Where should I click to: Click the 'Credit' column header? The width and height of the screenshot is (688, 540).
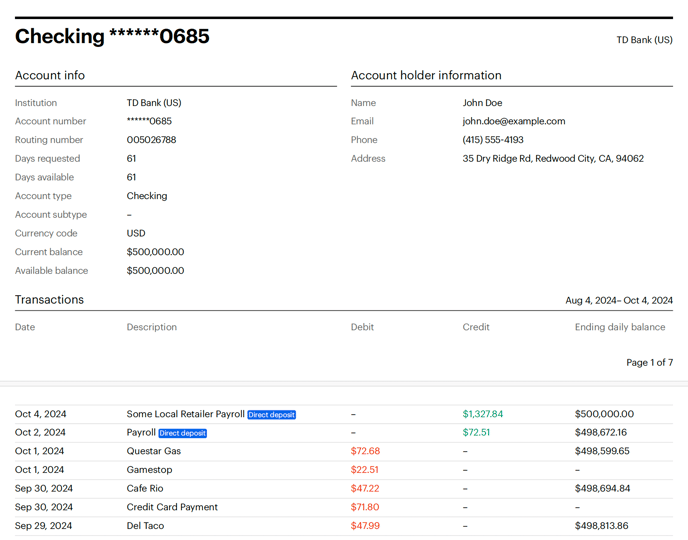pos(476,327)
